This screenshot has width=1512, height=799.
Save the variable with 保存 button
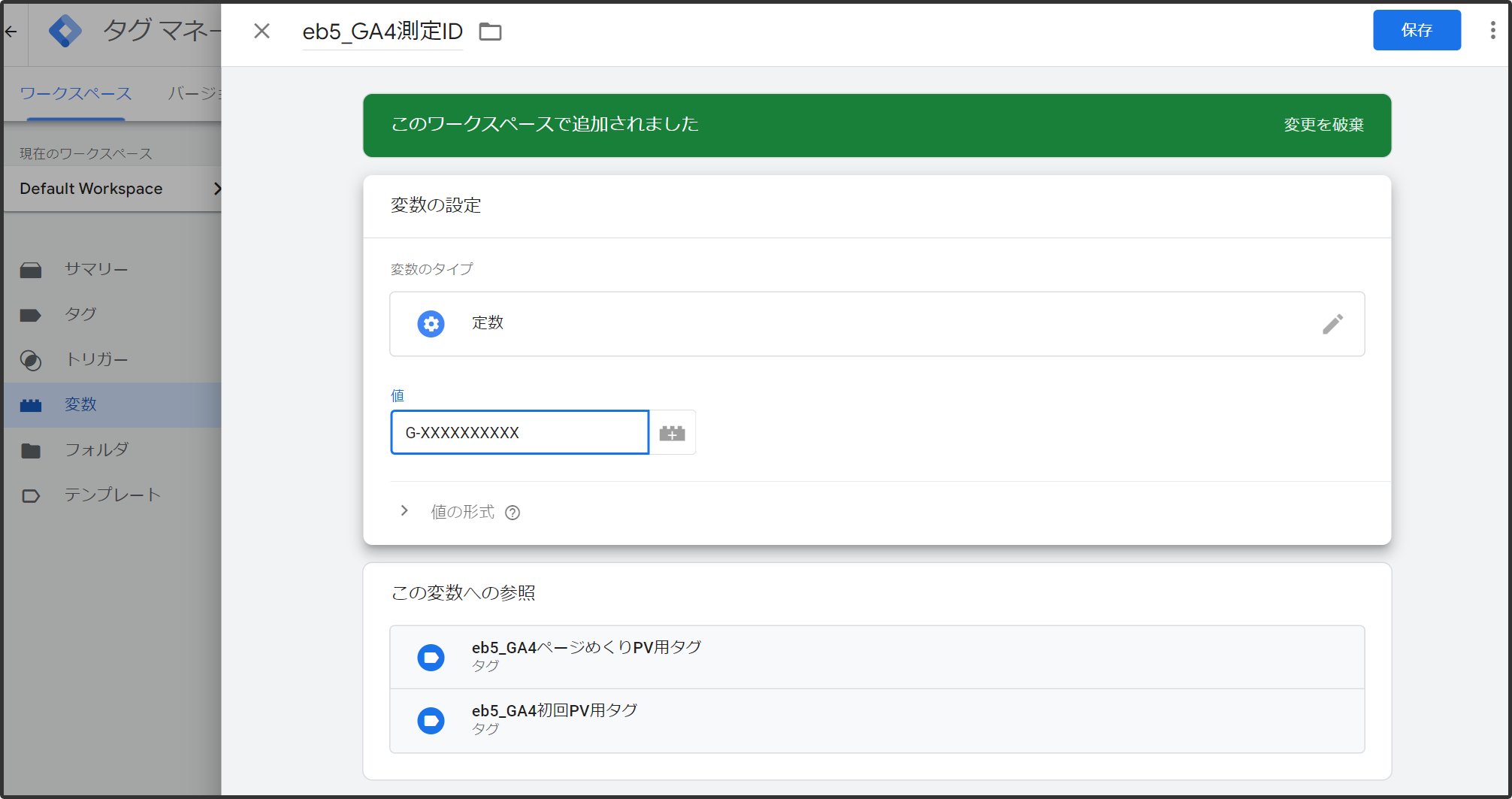point(1417,30)
